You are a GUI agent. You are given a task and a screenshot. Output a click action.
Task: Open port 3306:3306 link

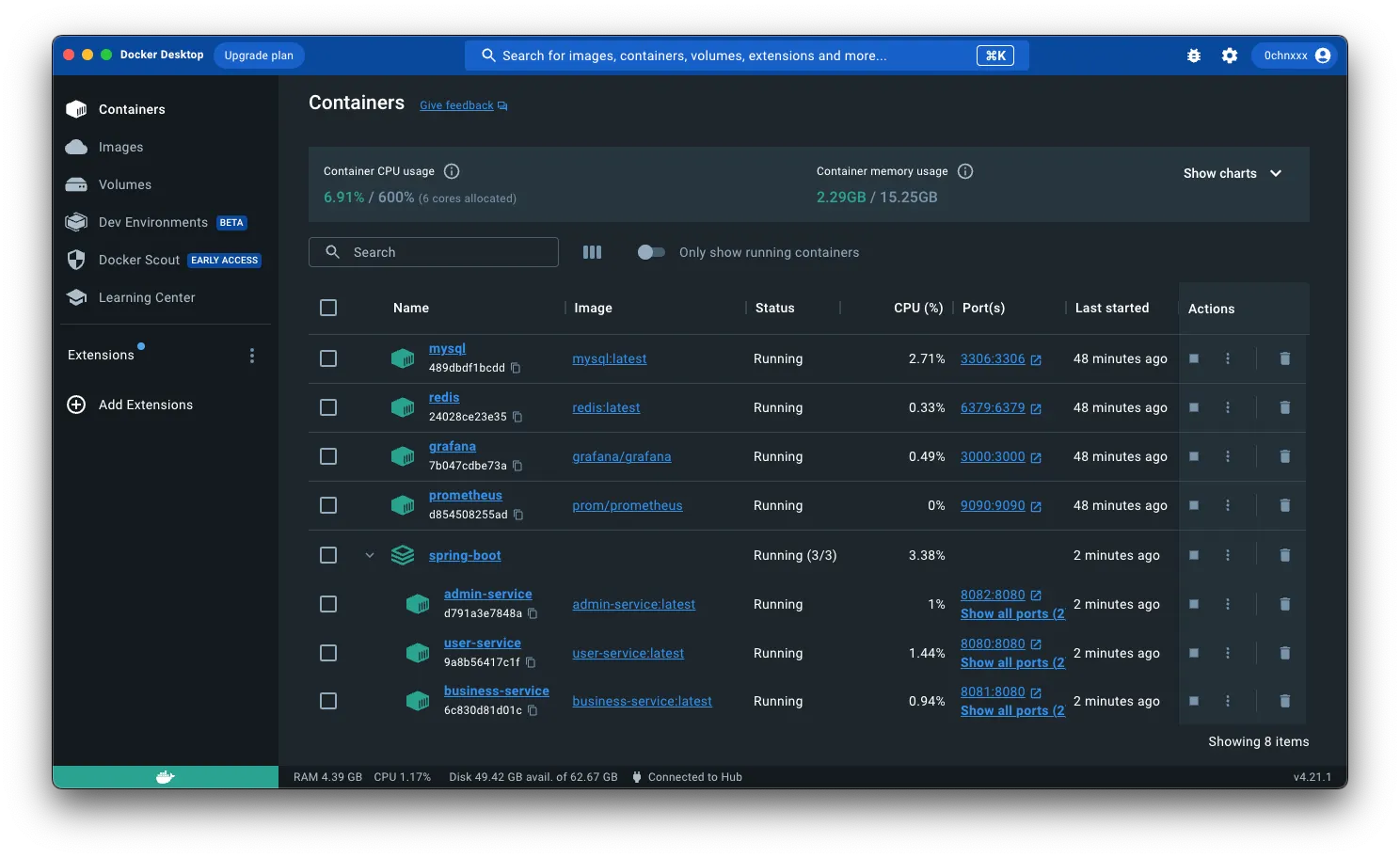(x=1000, y=358)
